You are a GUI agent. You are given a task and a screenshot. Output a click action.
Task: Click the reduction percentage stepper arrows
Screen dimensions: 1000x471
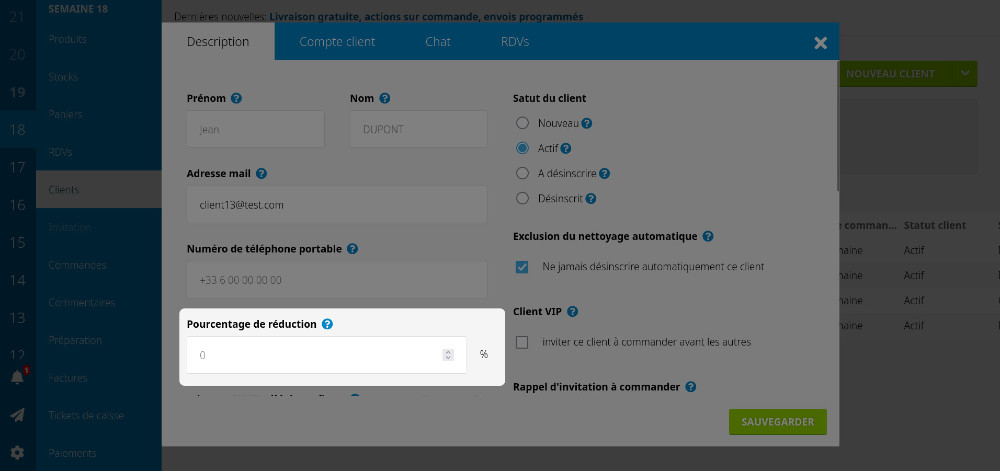pyautogui.click(x=448, y=354)
